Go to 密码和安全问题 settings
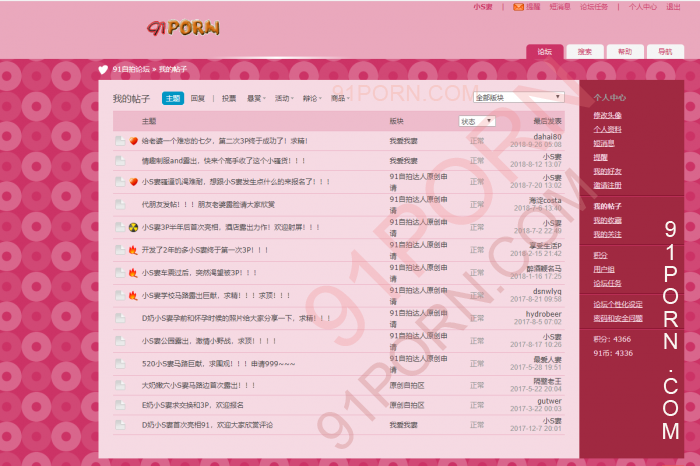Image resolution: width=700 pixels, height=466 pixels. (617, 317)
